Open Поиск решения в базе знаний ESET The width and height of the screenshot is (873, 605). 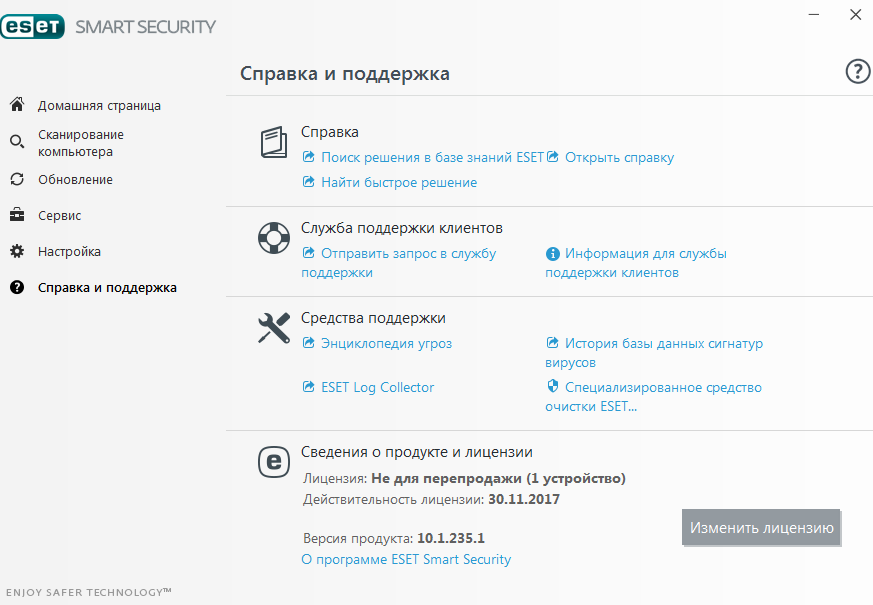click(x=432, y=157)
